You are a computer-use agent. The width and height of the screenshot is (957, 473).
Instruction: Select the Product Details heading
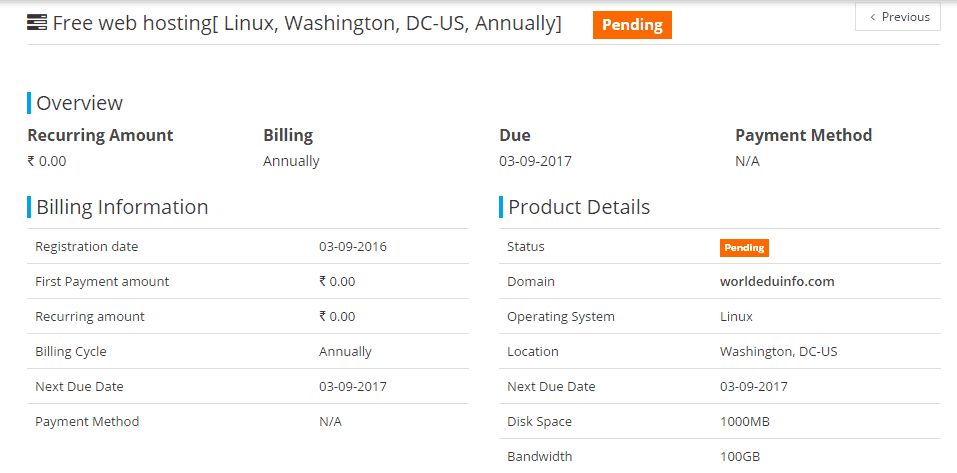pyautogui.click(x=579, y=207)
